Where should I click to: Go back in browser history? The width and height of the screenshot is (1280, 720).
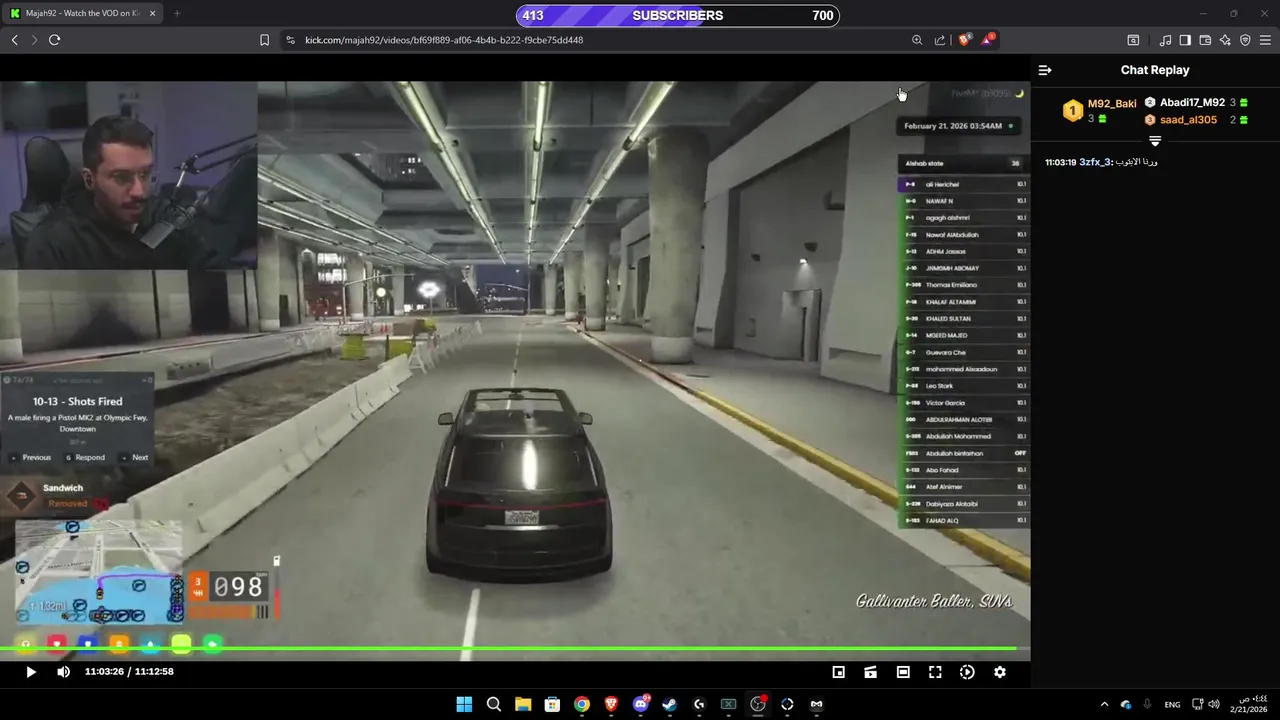14,40
